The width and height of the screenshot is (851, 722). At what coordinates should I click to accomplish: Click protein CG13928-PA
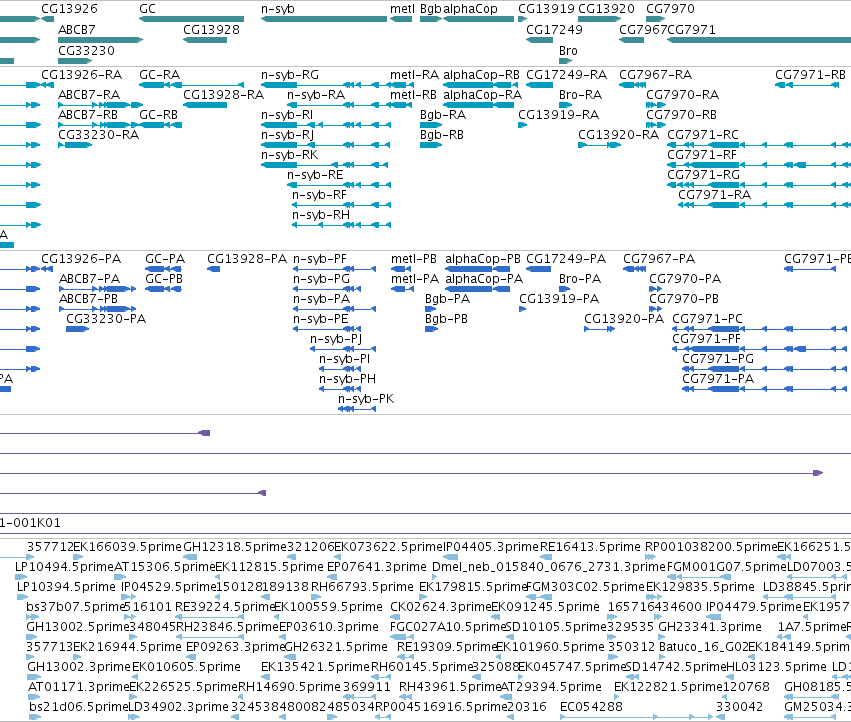(x=213, y=269)
